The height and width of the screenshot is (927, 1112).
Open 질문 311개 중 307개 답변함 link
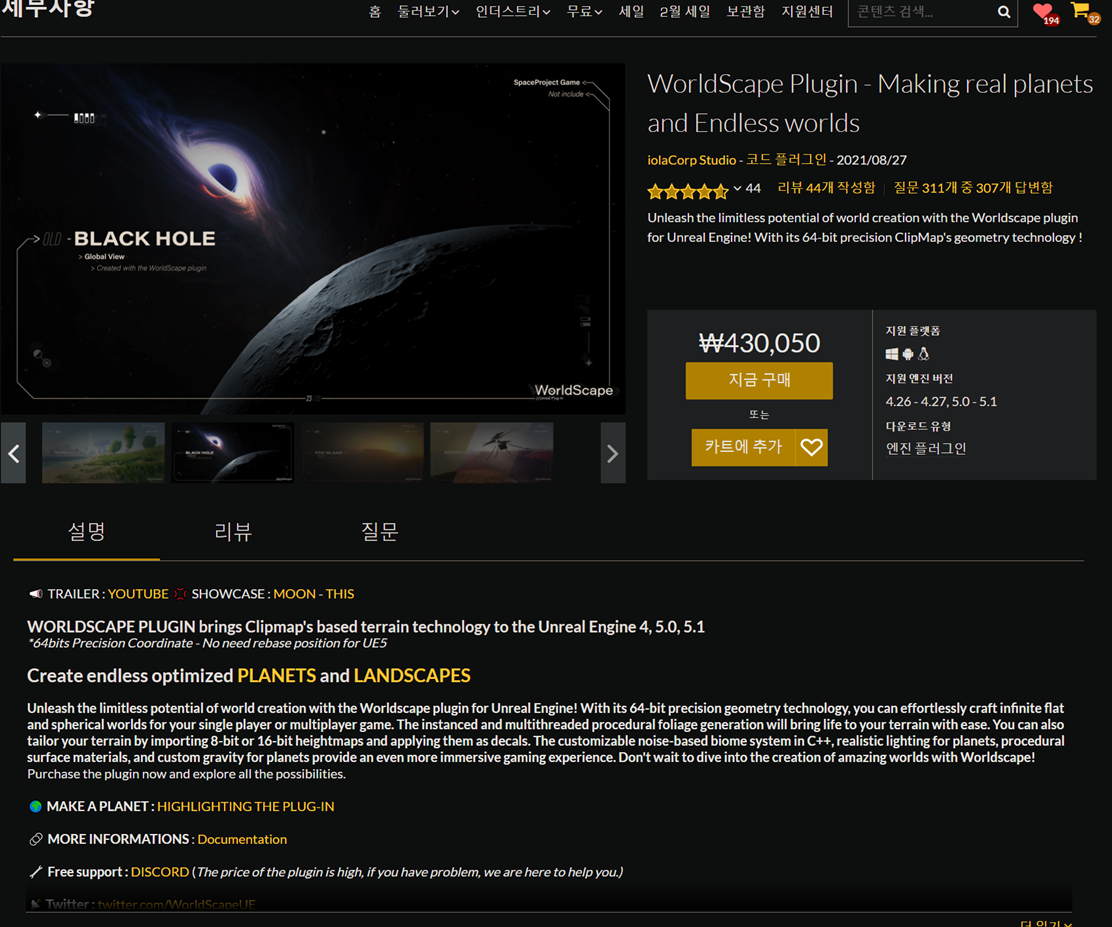973,188
